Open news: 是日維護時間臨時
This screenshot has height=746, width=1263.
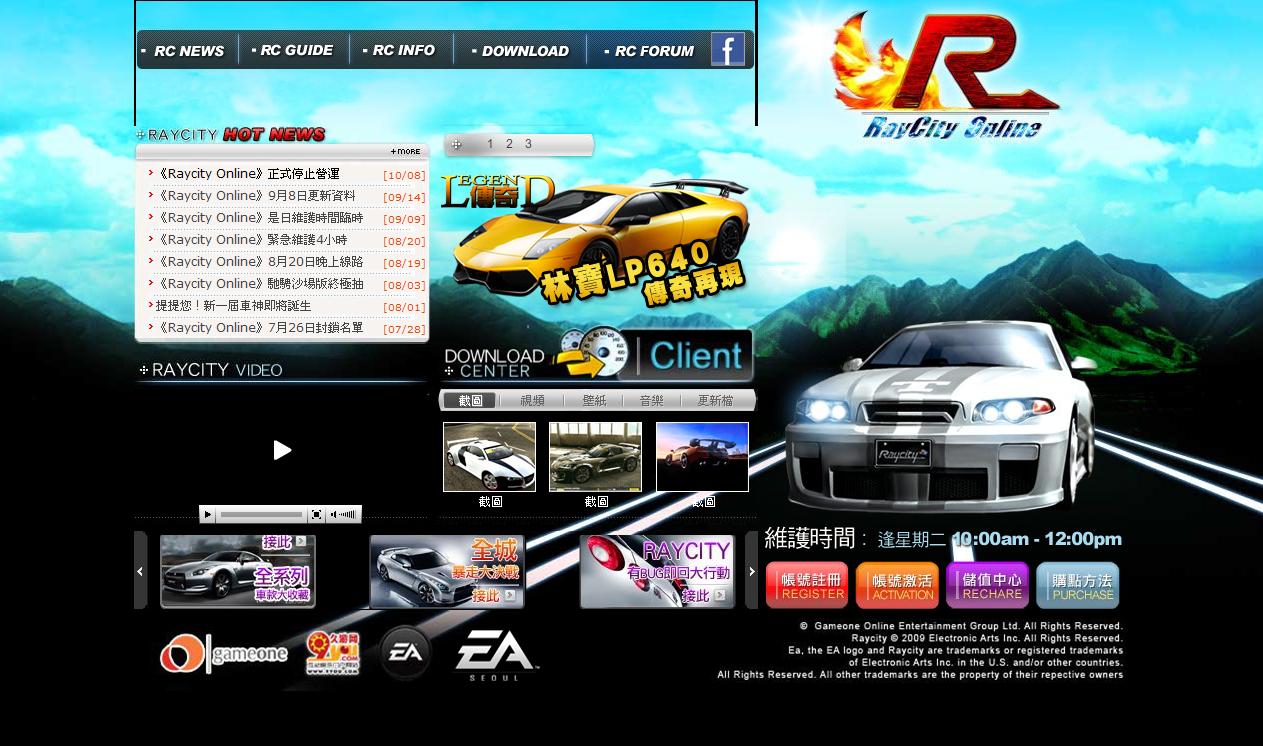coord(260,218)
